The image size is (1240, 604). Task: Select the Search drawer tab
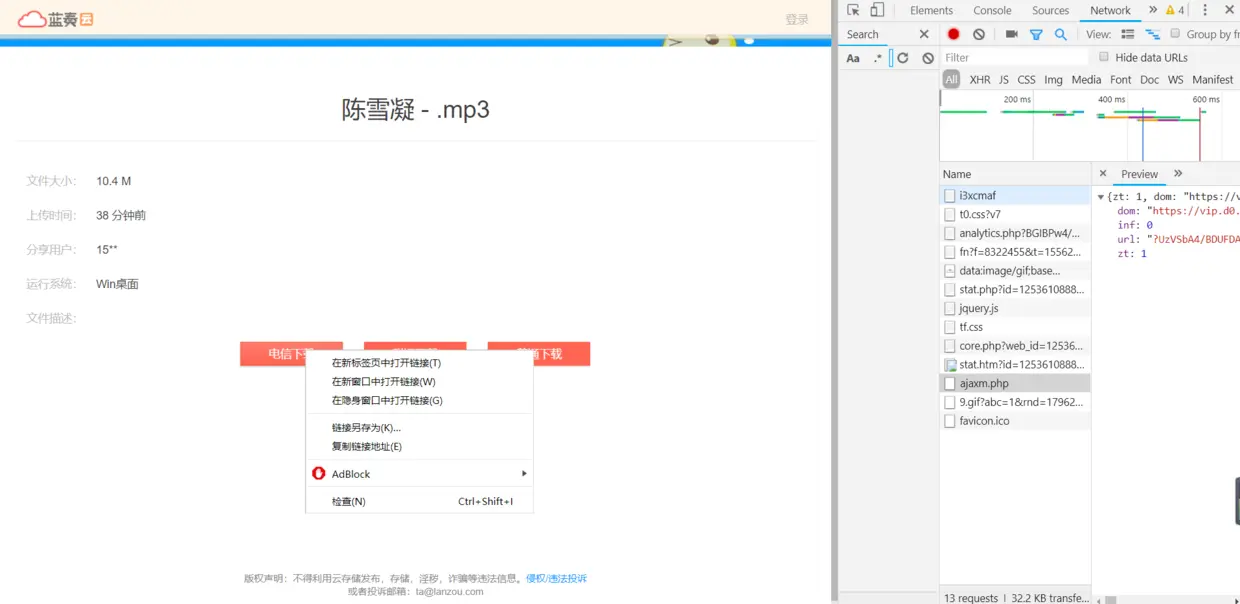click(x=862, y=34)
